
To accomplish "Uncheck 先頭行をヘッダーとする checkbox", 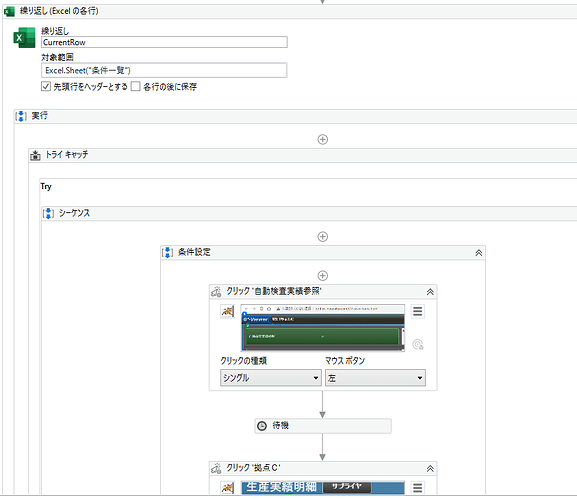I will coord(46,86).
